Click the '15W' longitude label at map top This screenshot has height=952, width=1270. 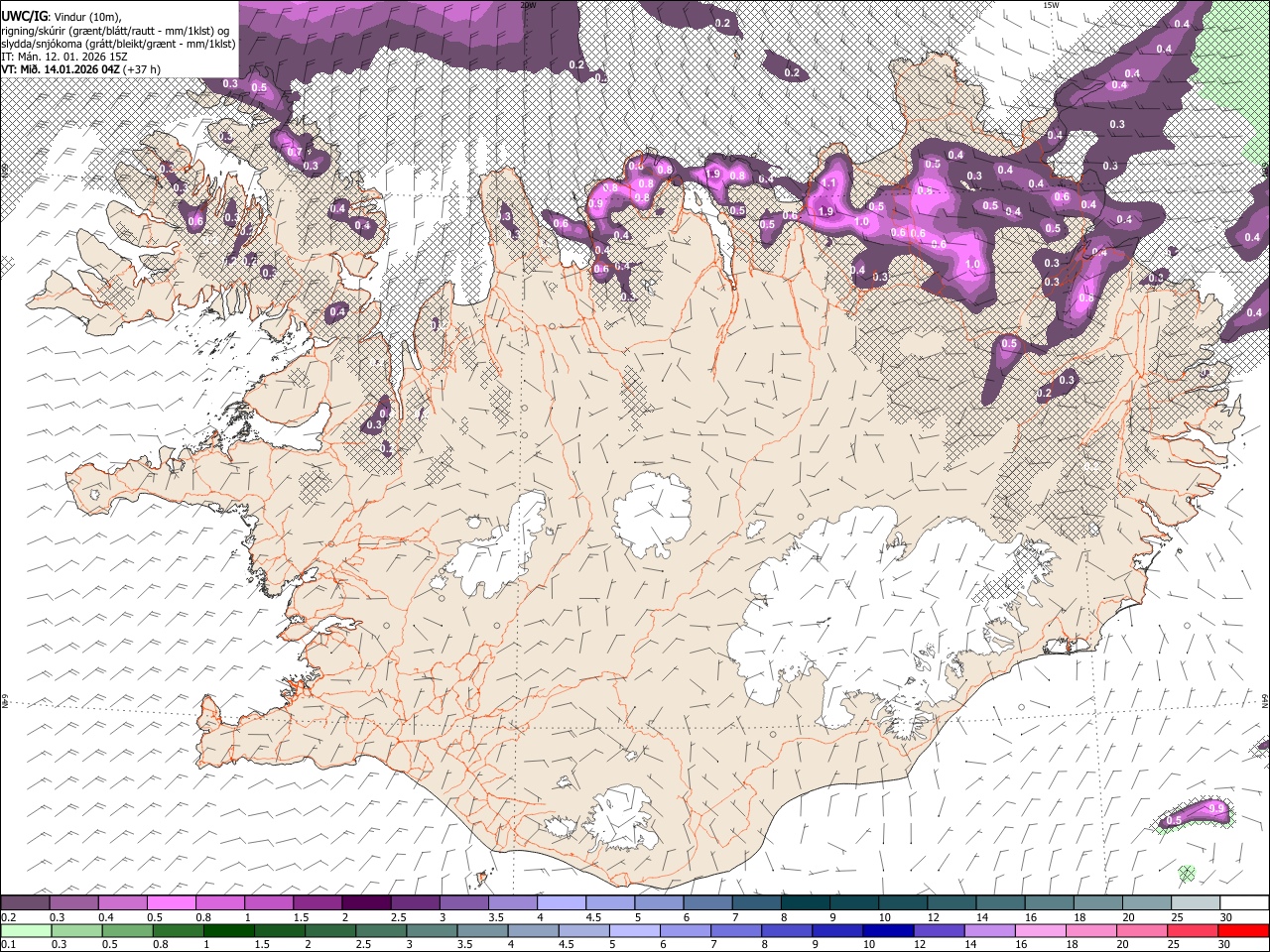(x=1051, y=5)
